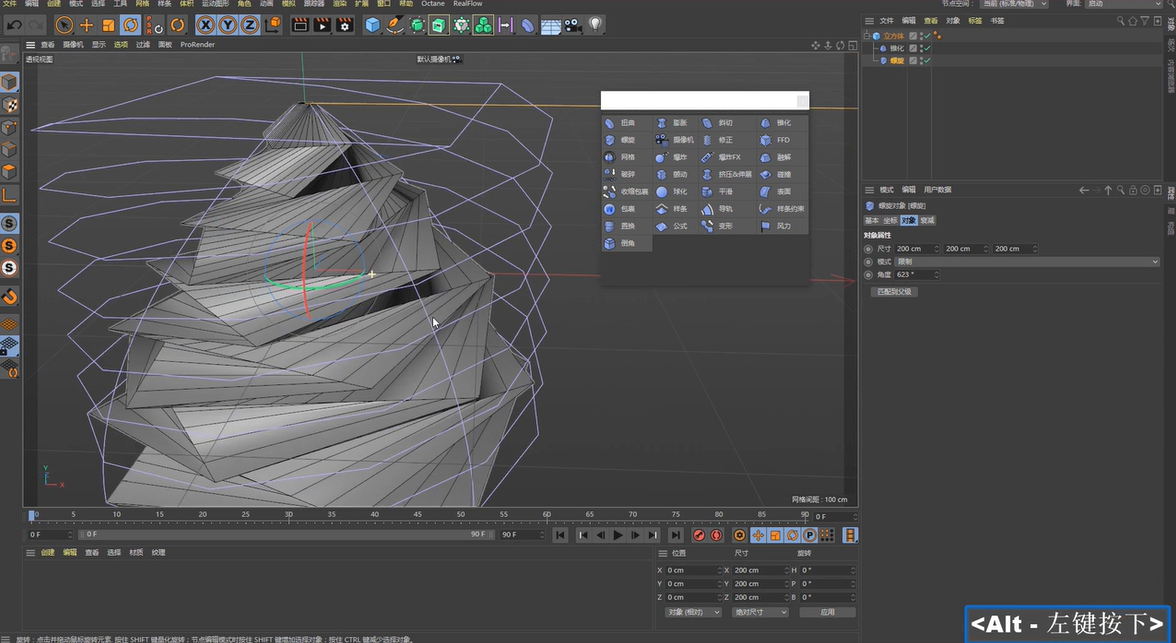
Task: Click the 应用 (Apply) button
Action: tap(827, 612)
